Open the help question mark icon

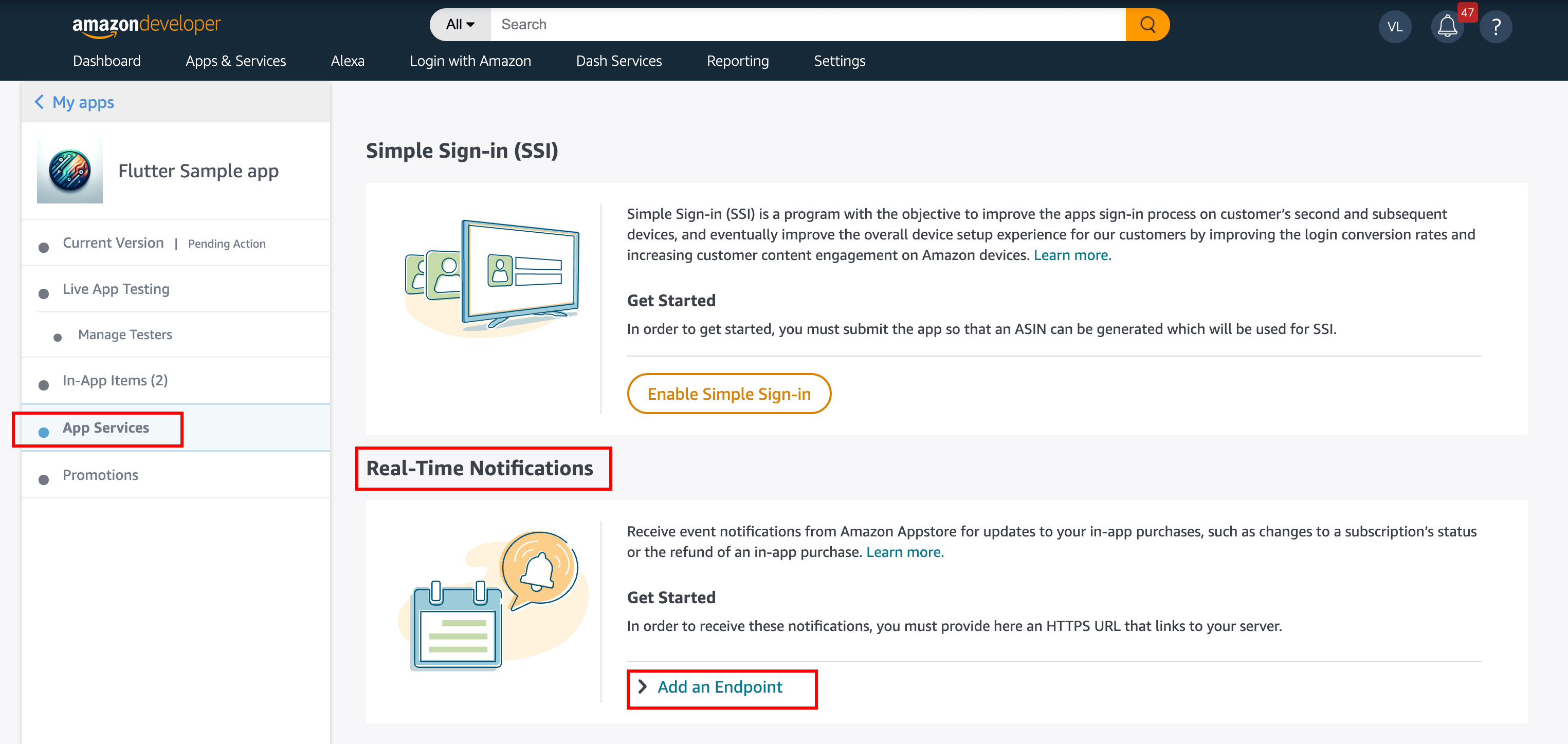point(1496,27)
